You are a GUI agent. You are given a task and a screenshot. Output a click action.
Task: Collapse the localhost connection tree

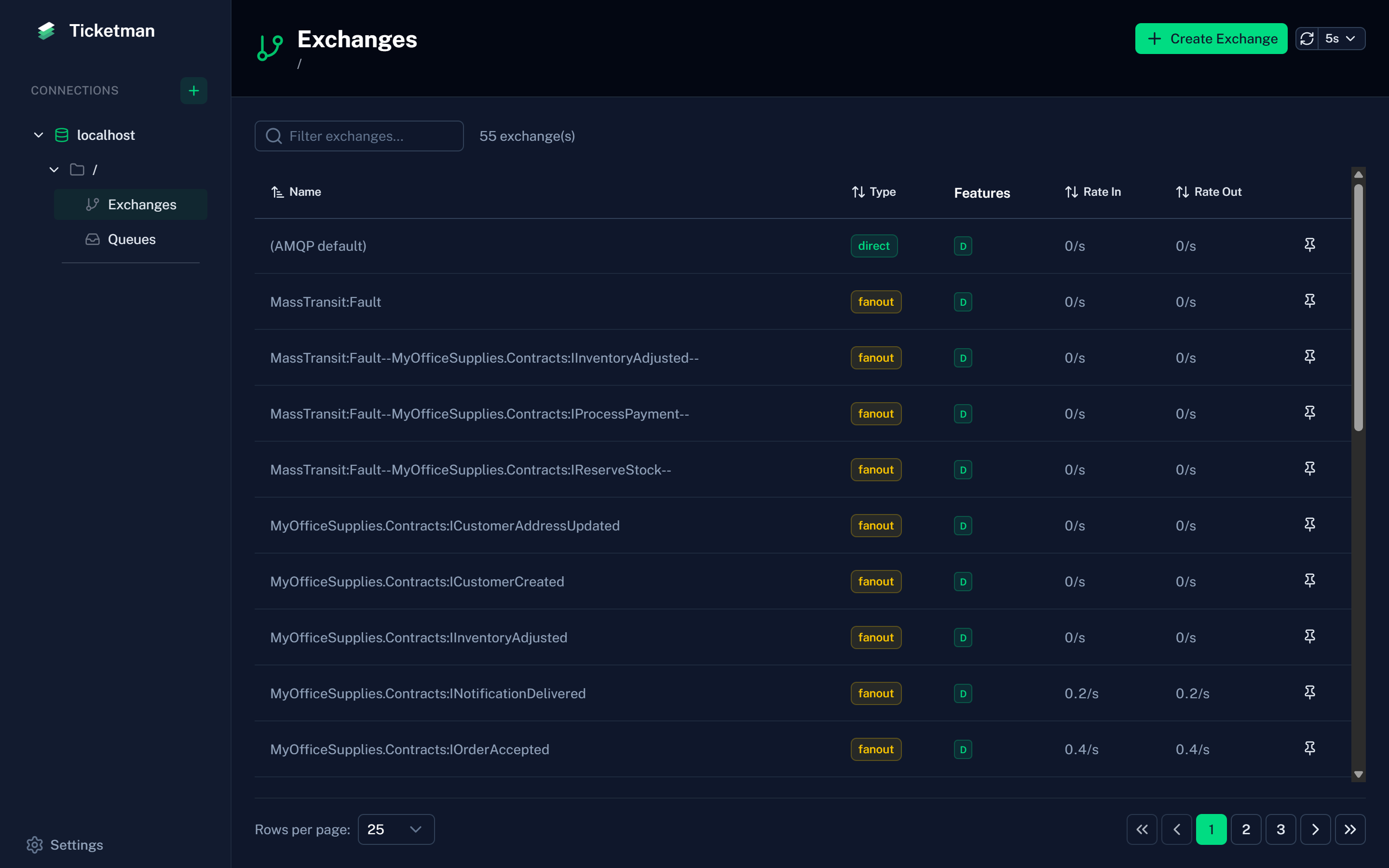point(39,135)
